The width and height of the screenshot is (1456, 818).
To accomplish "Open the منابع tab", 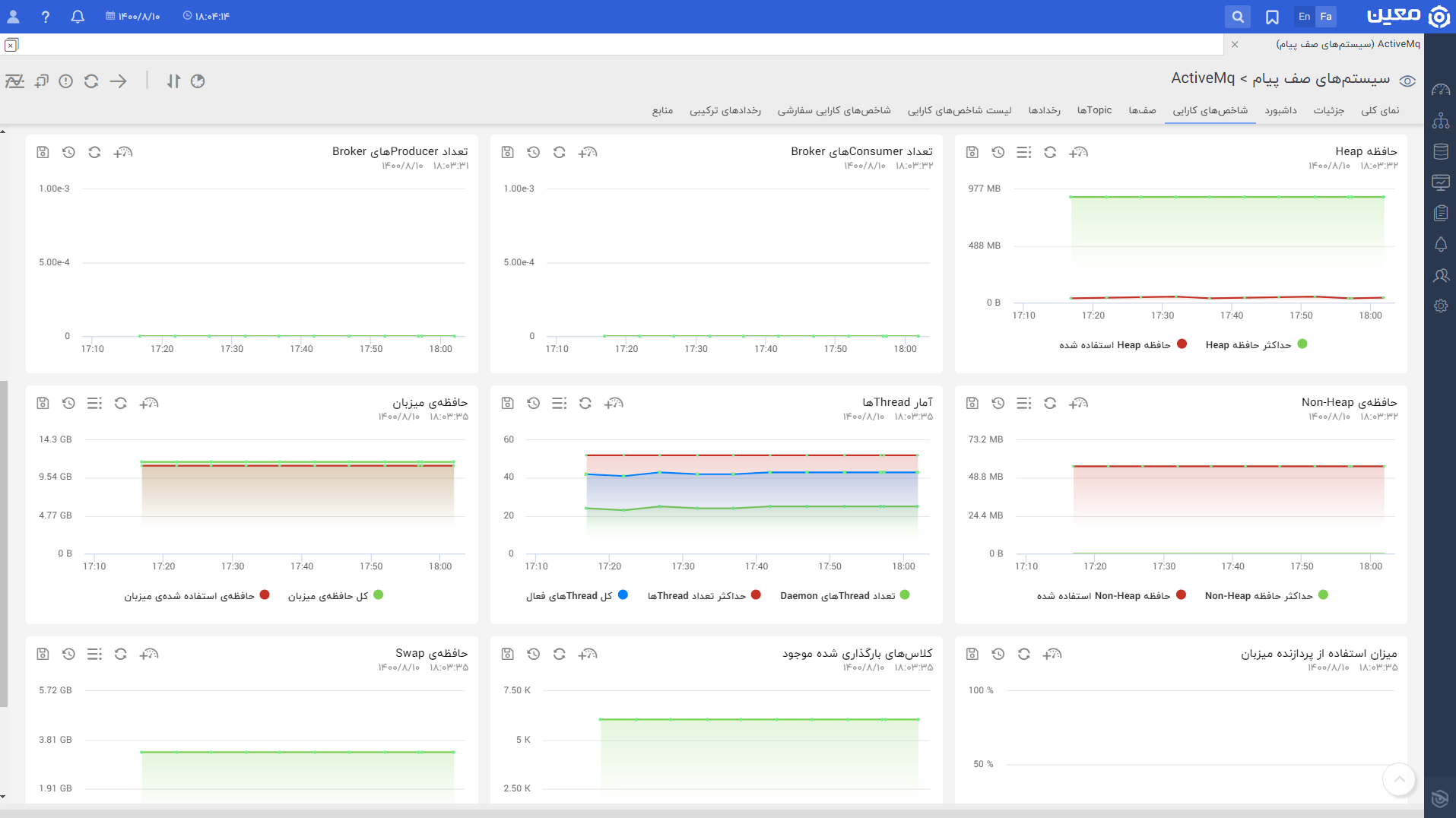I will coord(663,110).
